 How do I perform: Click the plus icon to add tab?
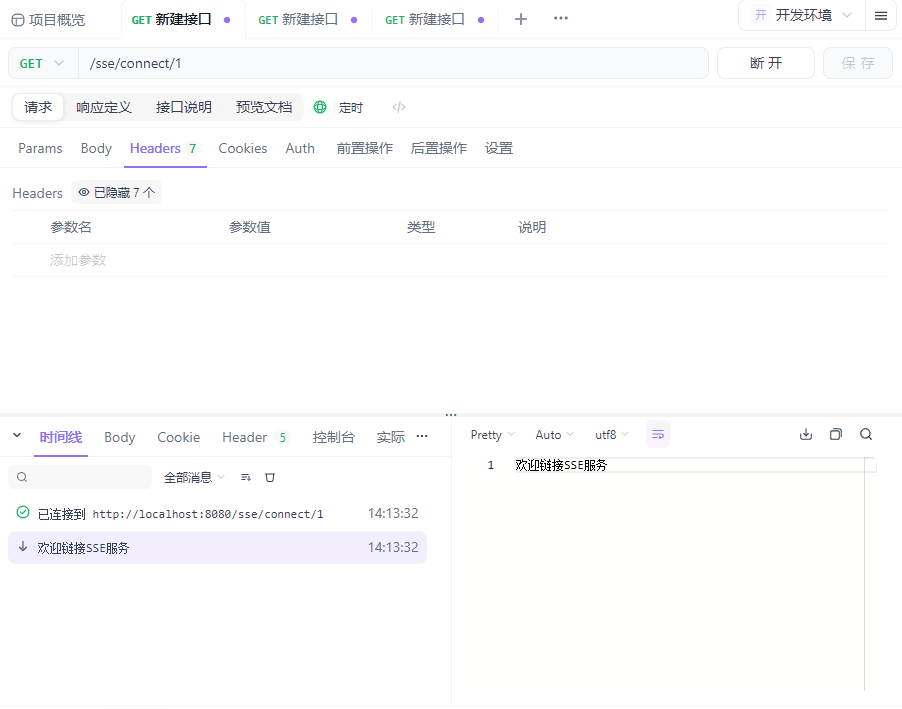521,19
